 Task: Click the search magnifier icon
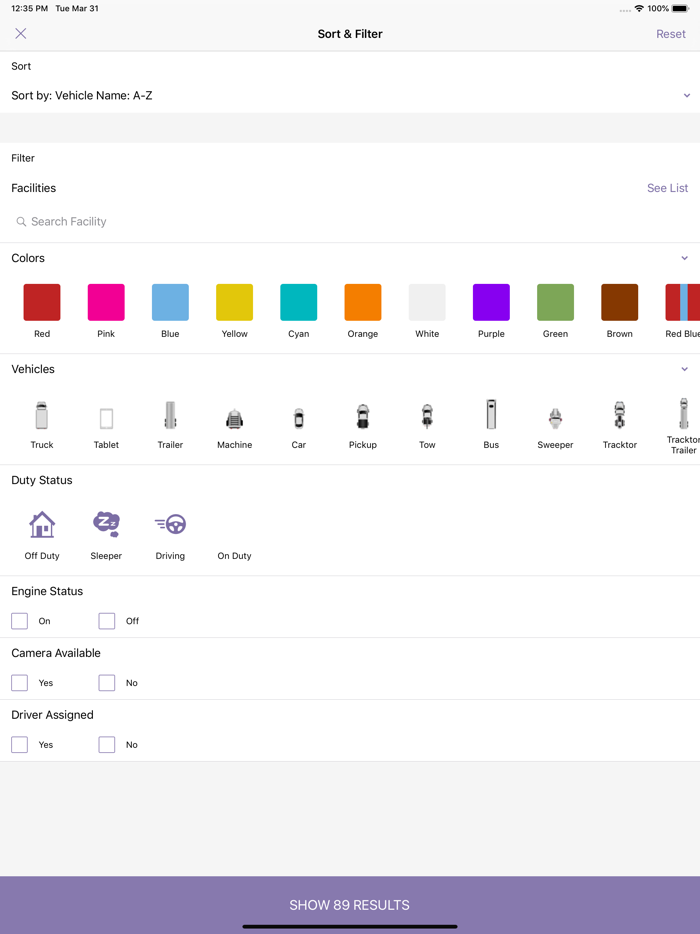pyautogui.click(x=21, y=222)
